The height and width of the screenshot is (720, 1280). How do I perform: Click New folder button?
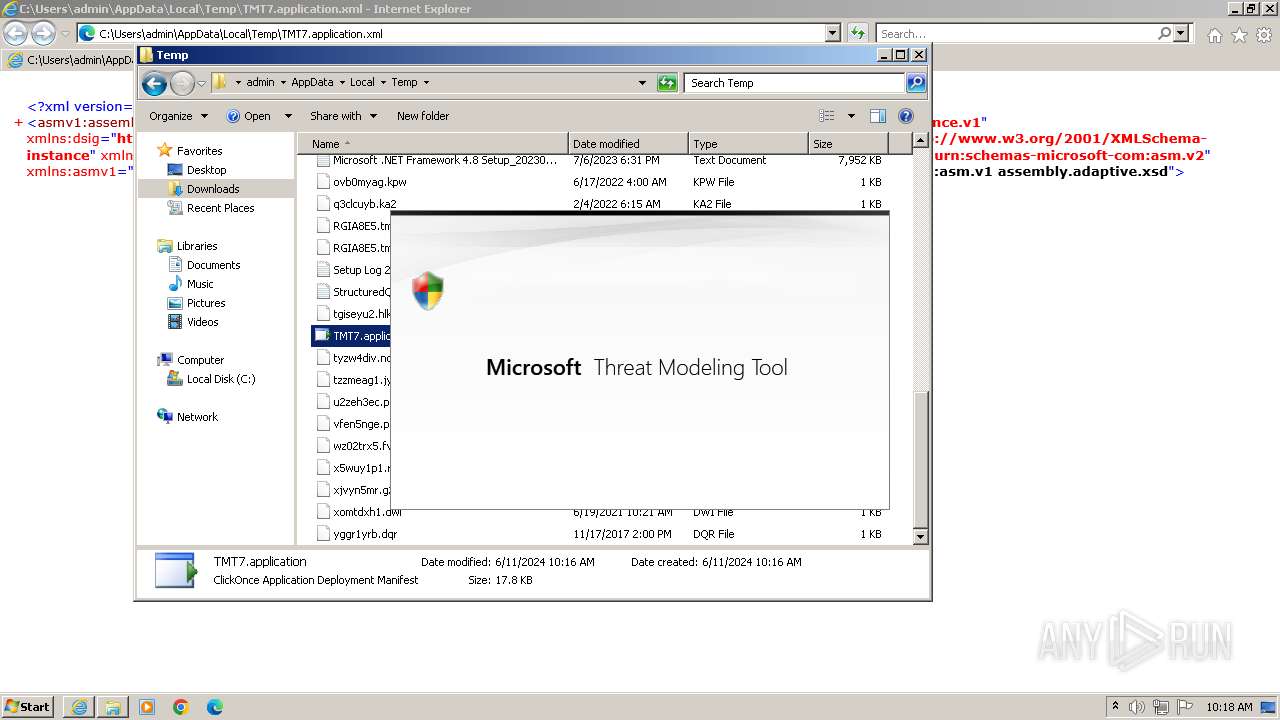[x=423, y=116]
